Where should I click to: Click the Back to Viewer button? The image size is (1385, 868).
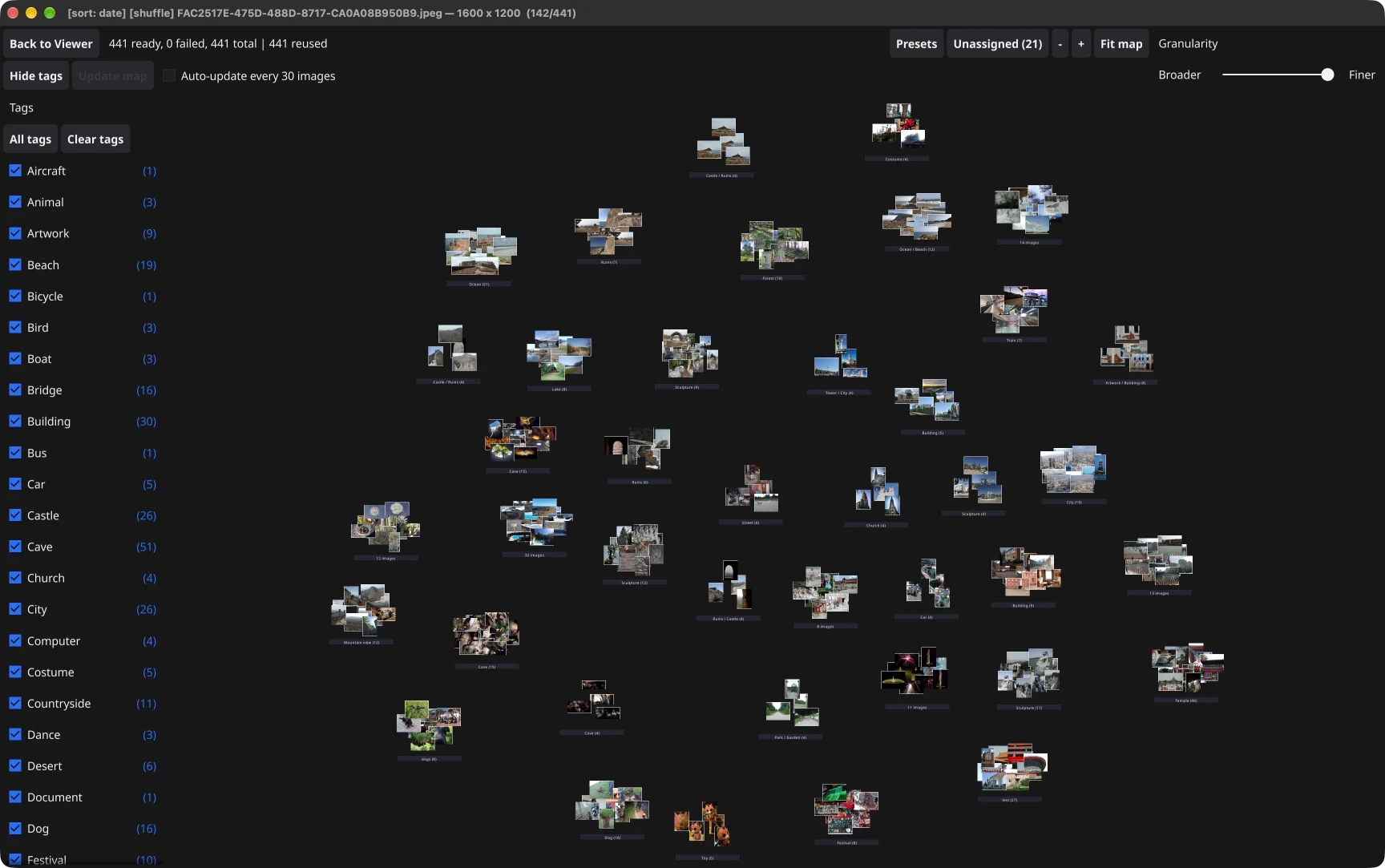51,44
